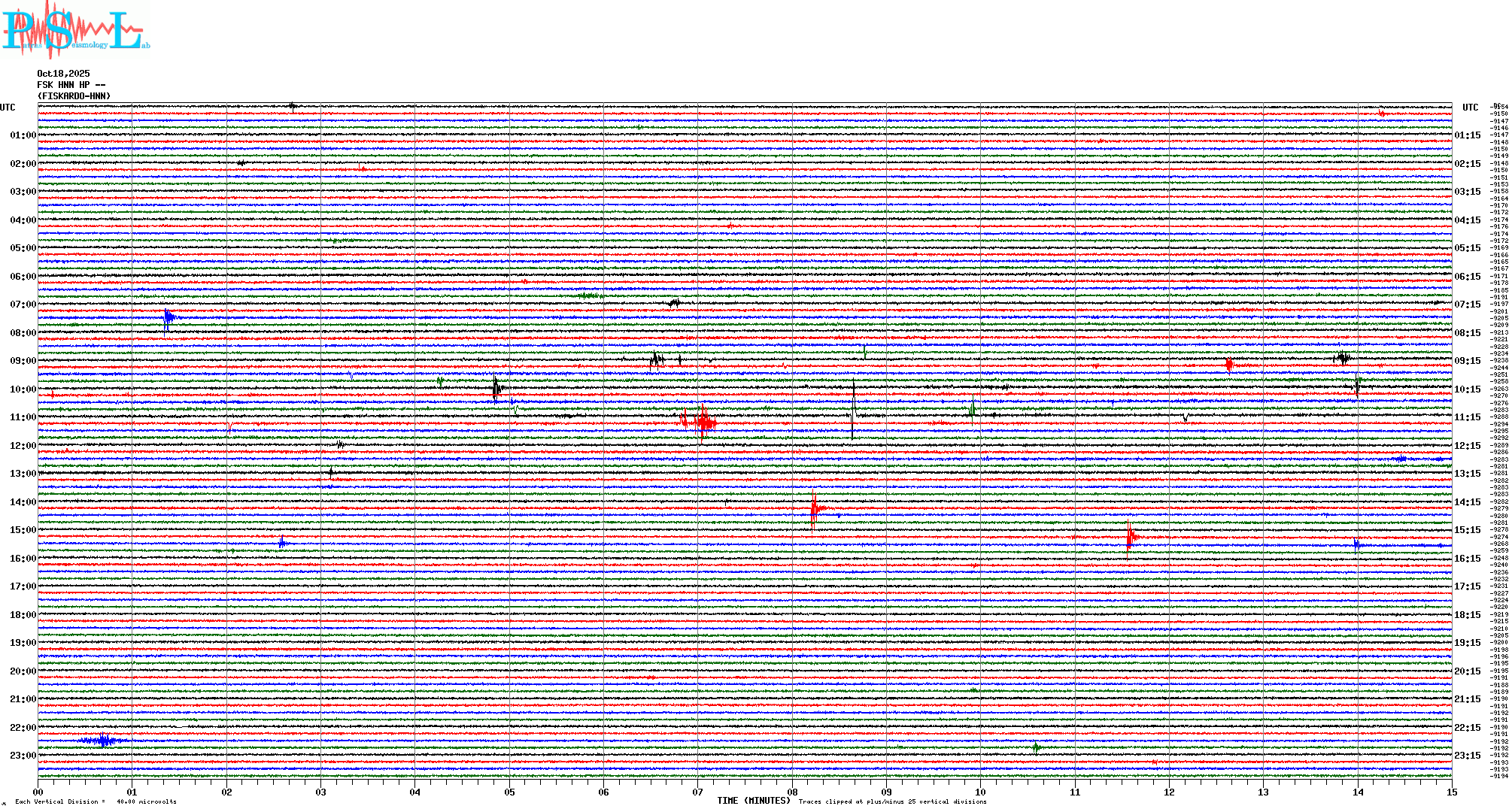The height and width of the screenshot is (812, 1512).
Task: Click the UTC label at top left
Action: (8, 108)
